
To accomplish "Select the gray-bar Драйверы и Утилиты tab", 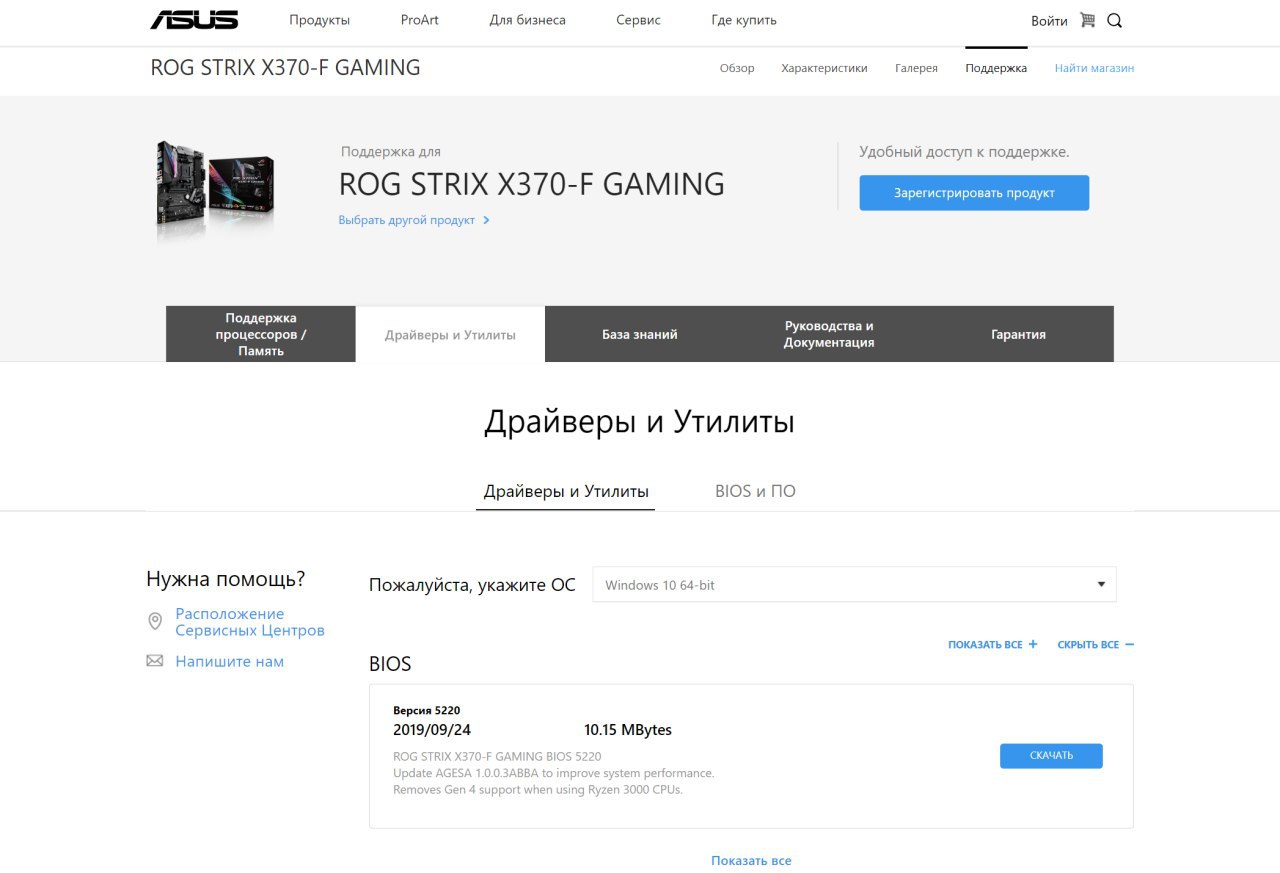I will point(450,334).
